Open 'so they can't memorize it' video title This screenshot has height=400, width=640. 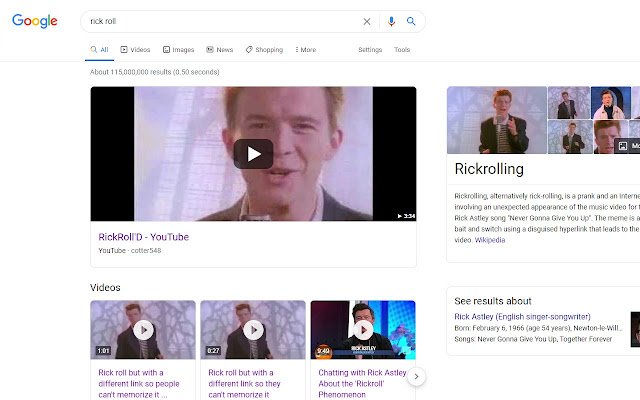pos(244,384)
